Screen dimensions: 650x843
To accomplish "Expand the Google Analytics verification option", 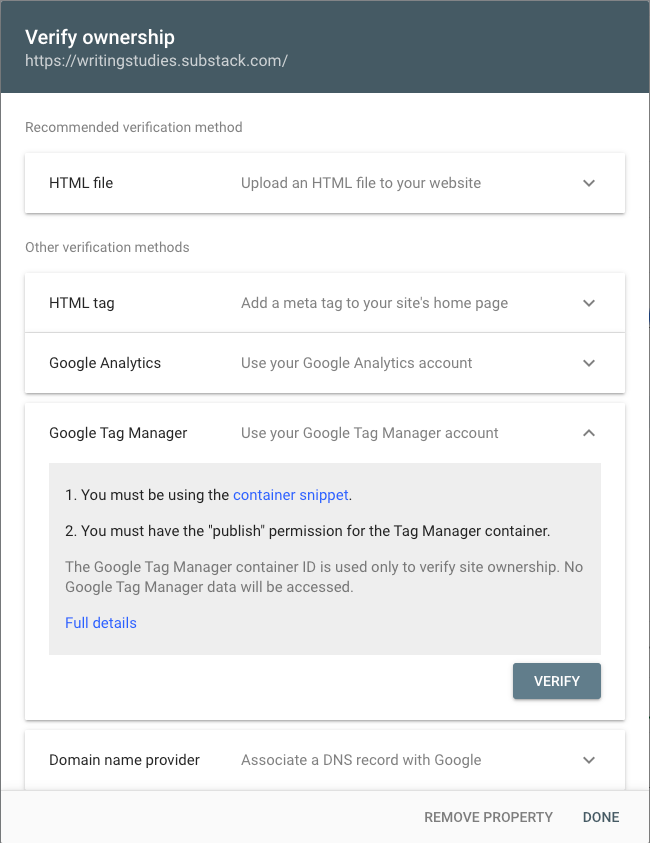I will 588,363.
